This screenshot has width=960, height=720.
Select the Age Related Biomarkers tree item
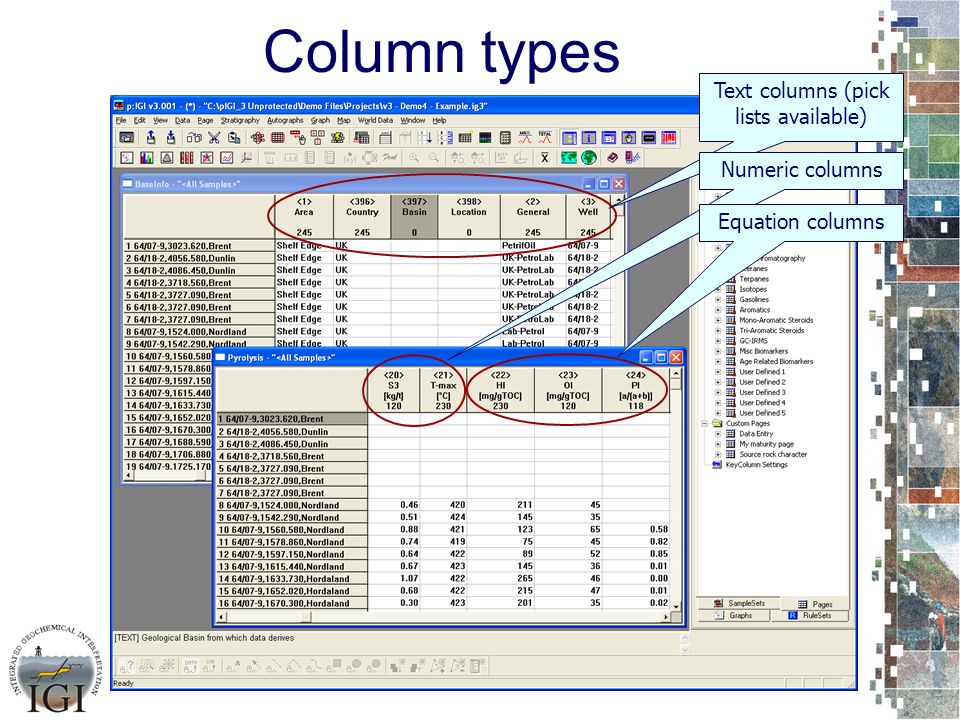click(x=776, y=362)
